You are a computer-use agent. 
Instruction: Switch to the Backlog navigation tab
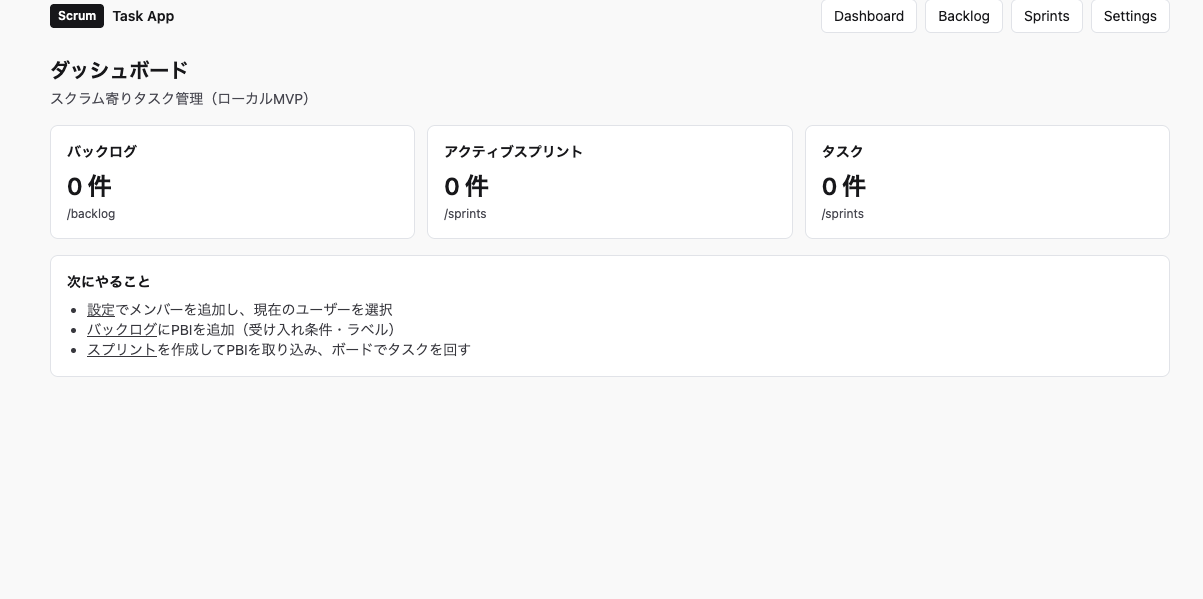963,16
